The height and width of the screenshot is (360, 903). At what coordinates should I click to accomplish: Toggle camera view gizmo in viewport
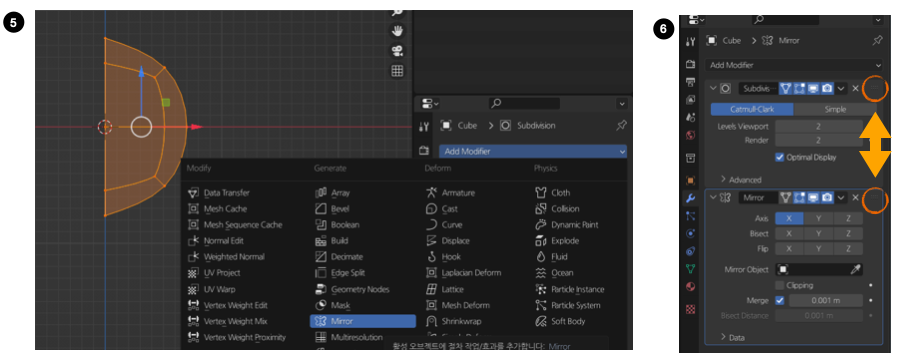[397, 51]
